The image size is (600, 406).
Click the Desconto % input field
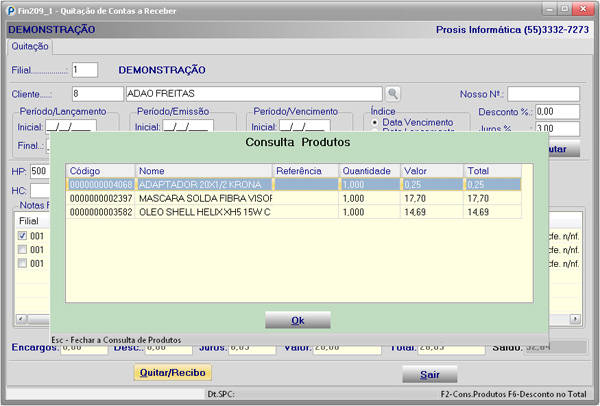tap(557, 112)
